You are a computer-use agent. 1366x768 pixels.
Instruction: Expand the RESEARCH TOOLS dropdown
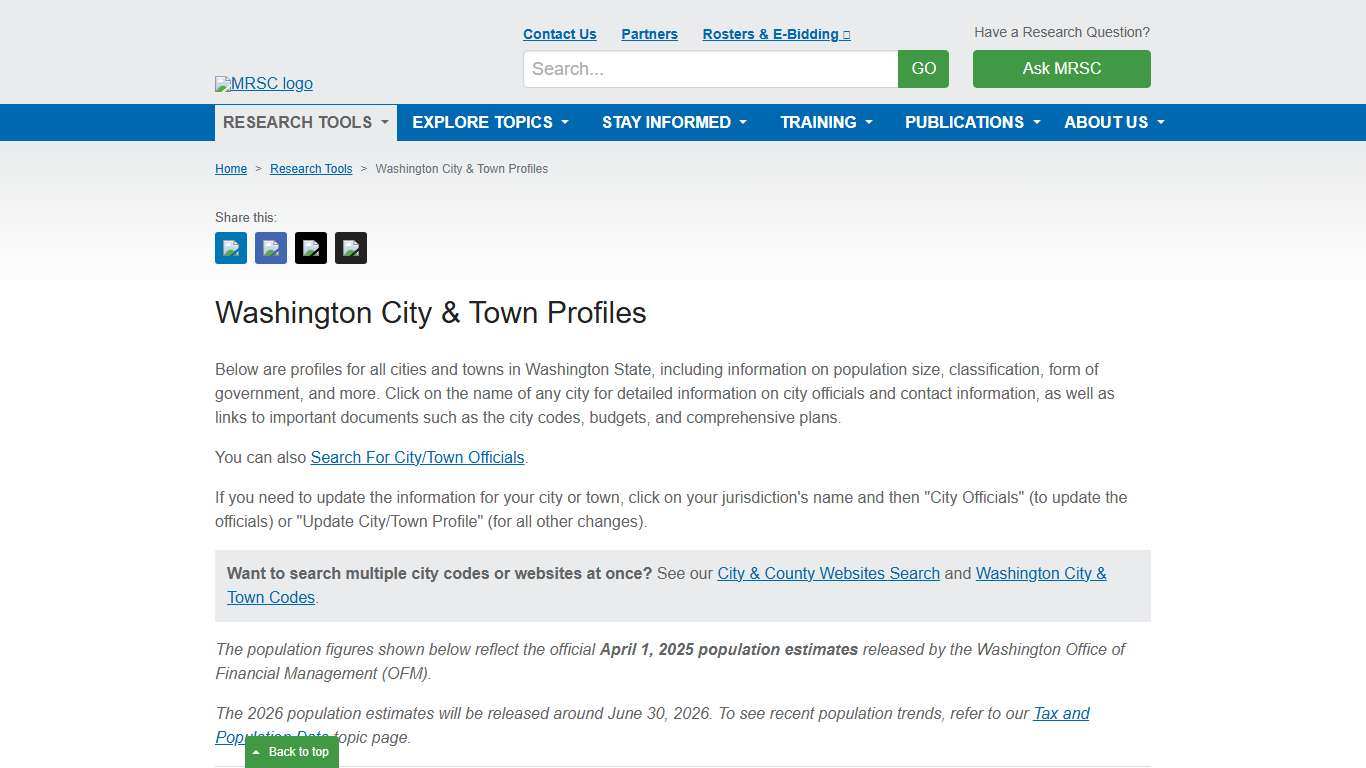[304, 122]
